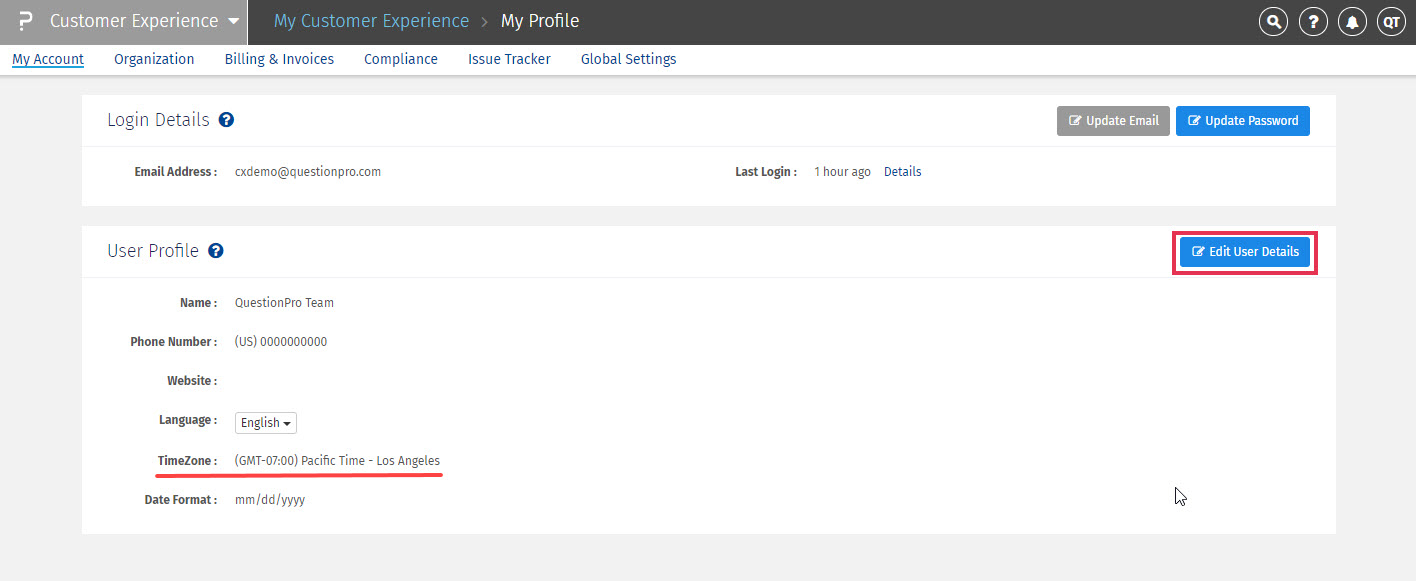Open the last login Details link
The width and height of the screenshot is (1416, 581).
(902, 172)
